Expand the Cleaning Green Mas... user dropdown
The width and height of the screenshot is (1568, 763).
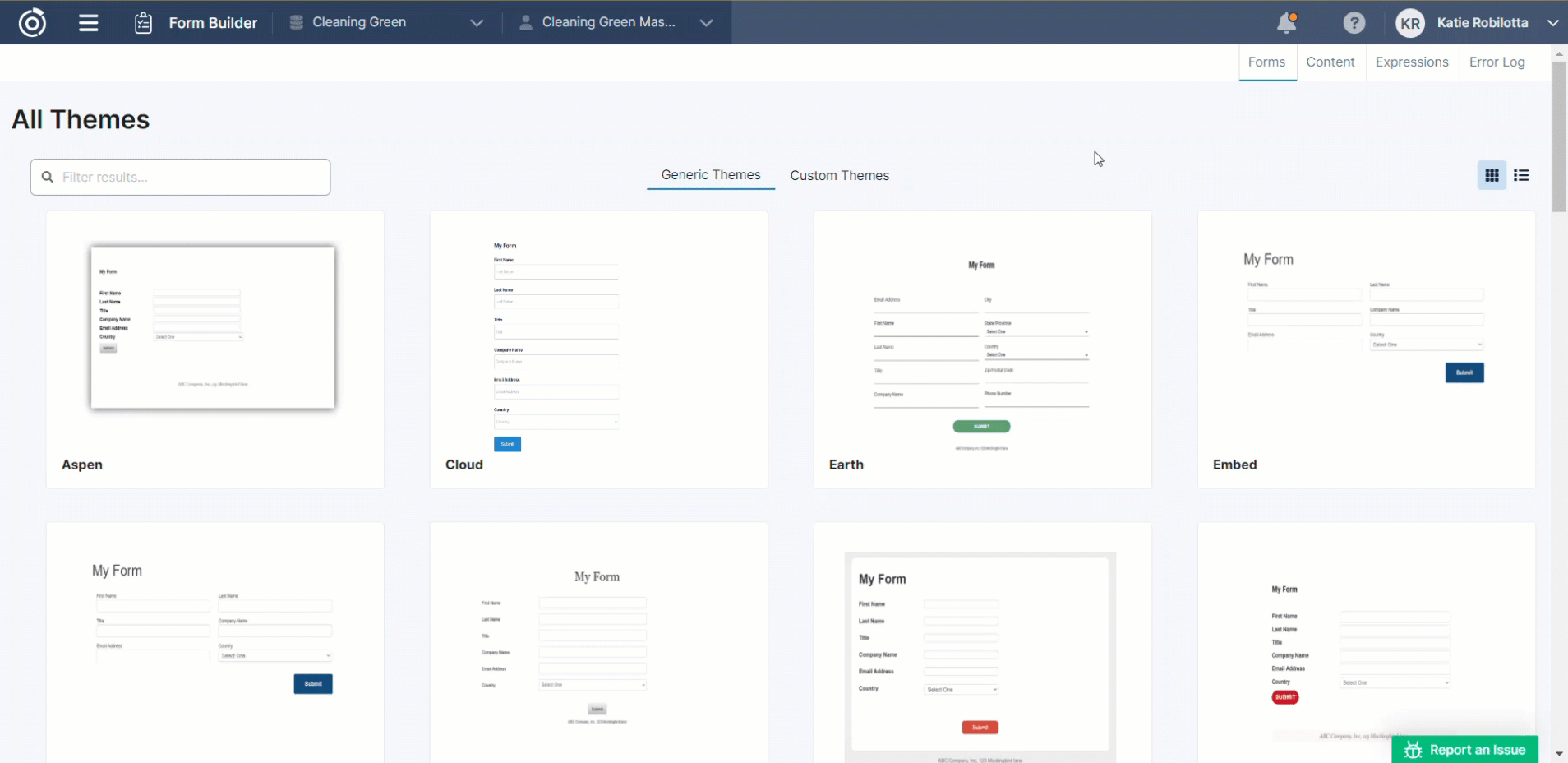(x=706, y=23)
